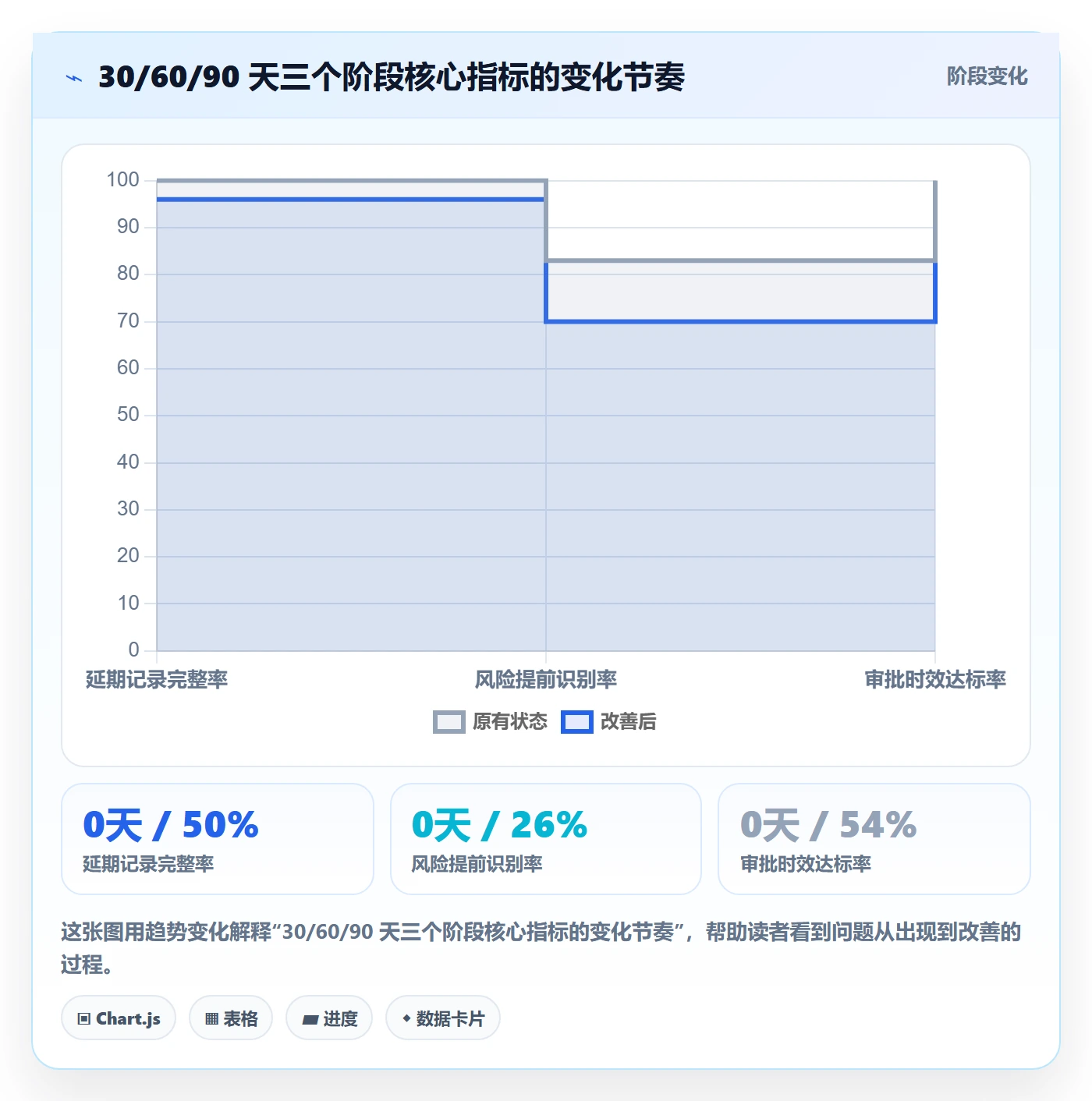Screen dimensions: 1092x1101
Task: Click the lightning icon beside the title
Action: pos(74,78)
